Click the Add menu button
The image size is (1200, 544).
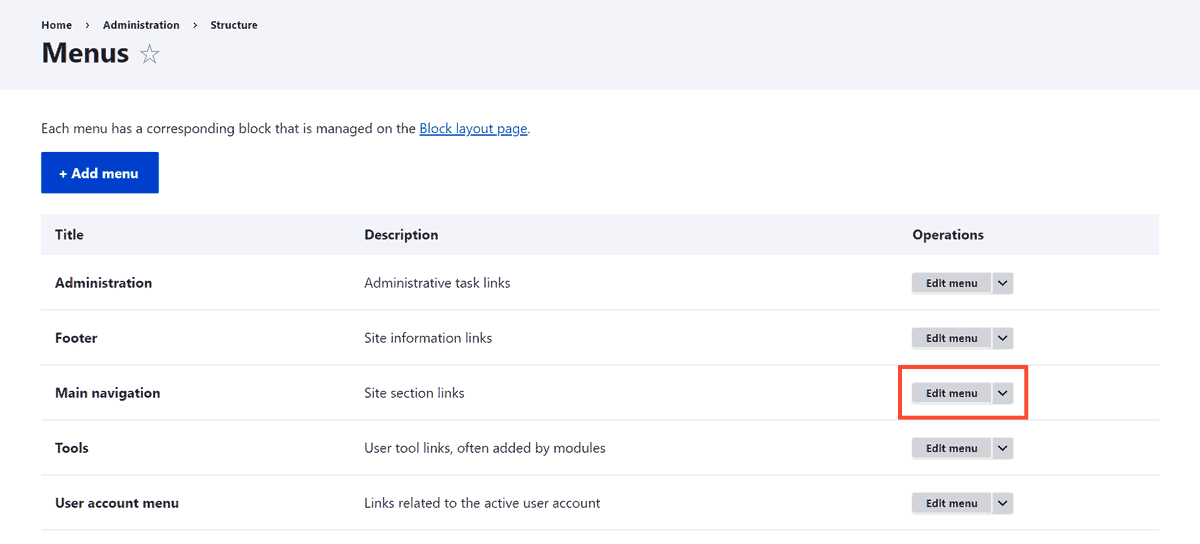click(x=100, y=173)
